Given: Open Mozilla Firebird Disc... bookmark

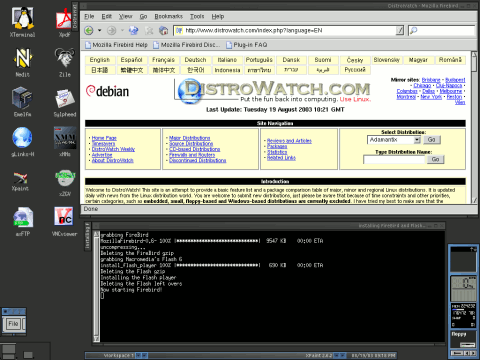Looking at the screenshot, I should (187, 45).
